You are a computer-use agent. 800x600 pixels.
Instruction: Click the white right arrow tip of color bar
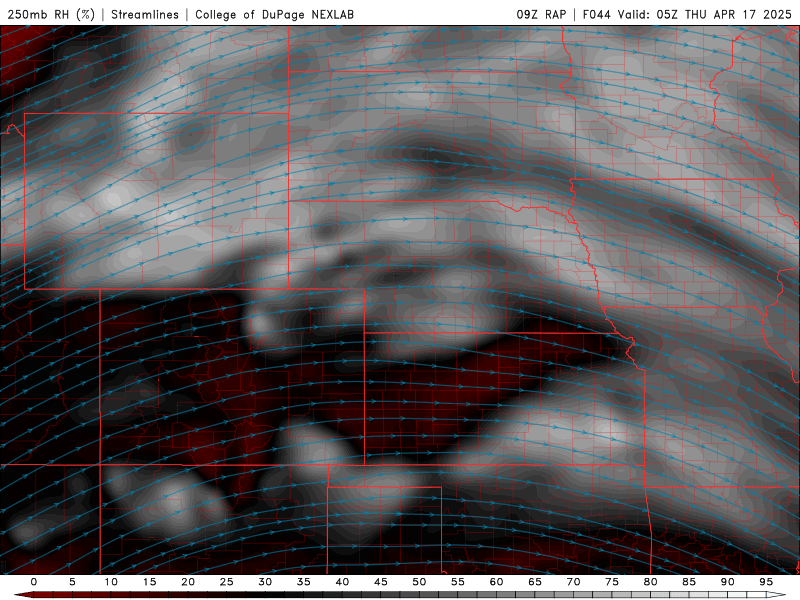pos(776,595)
